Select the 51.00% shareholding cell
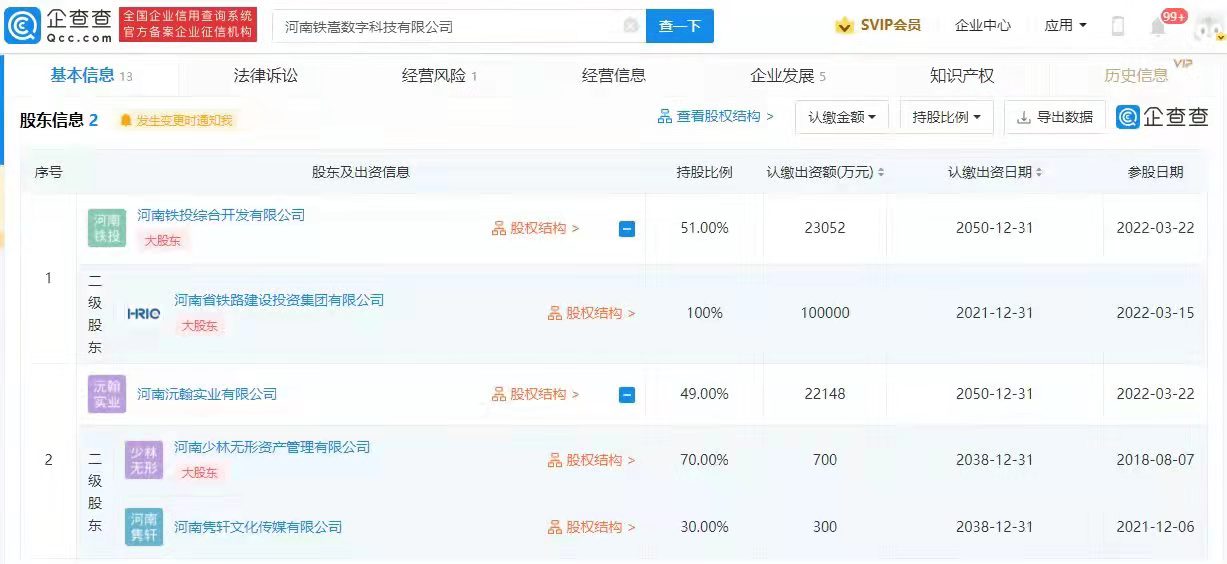 pyautogui.click(x=705, y=228)
